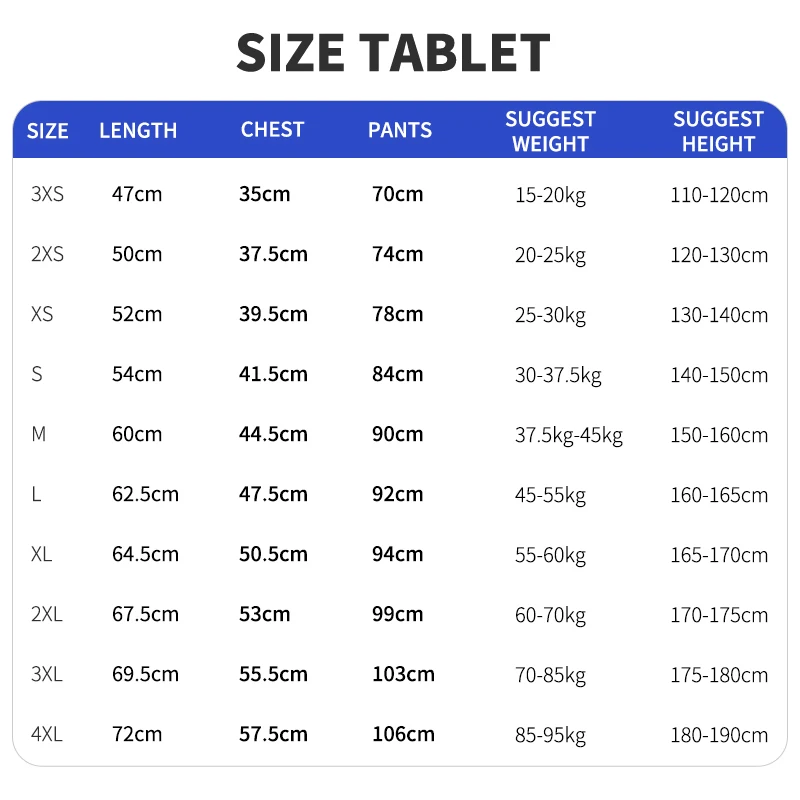Click the SIZE TABLET title
The width and height of the screenshot is (800, 800).
[393, 53]
